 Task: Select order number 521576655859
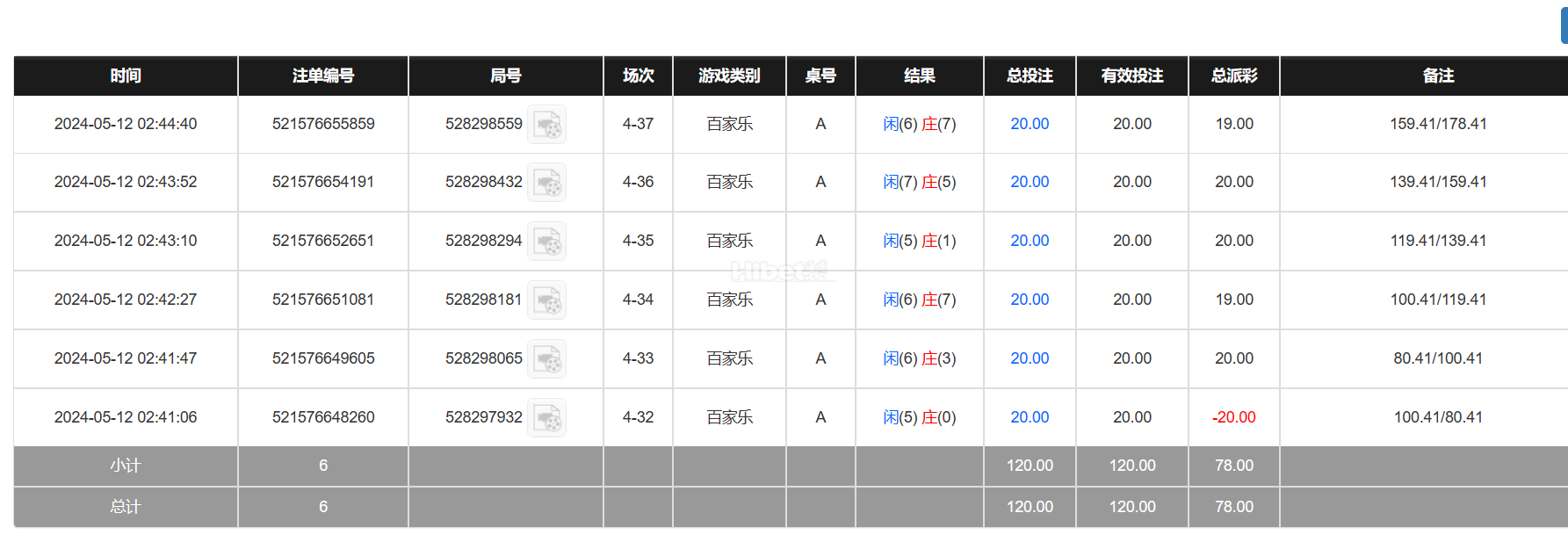[323, 124]
